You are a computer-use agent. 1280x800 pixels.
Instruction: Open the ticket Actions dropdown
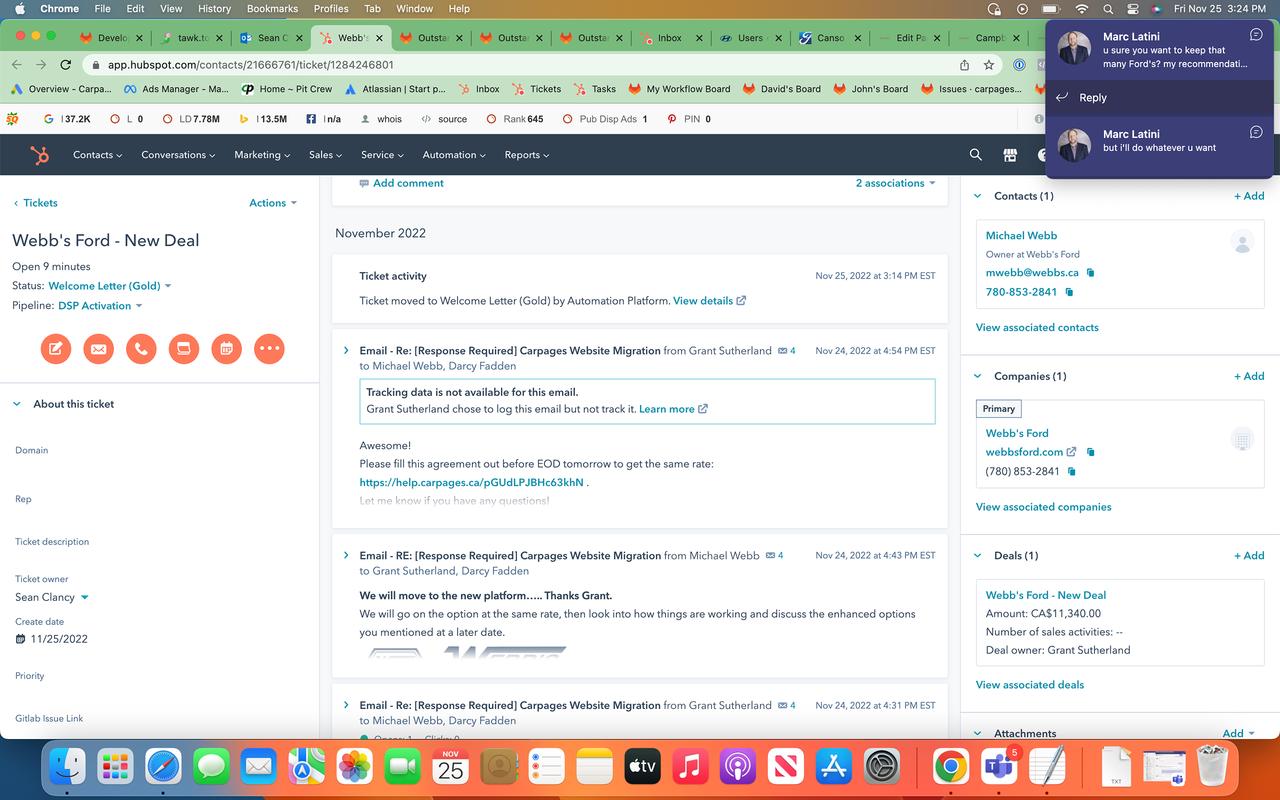click(273, 203)
